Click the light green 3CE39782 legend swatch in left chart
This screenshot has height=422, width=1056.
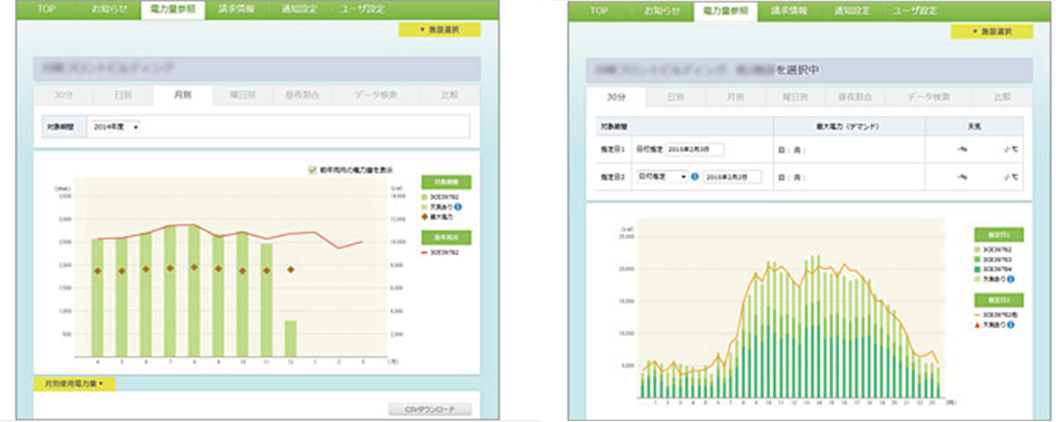[x=423, y=198]
